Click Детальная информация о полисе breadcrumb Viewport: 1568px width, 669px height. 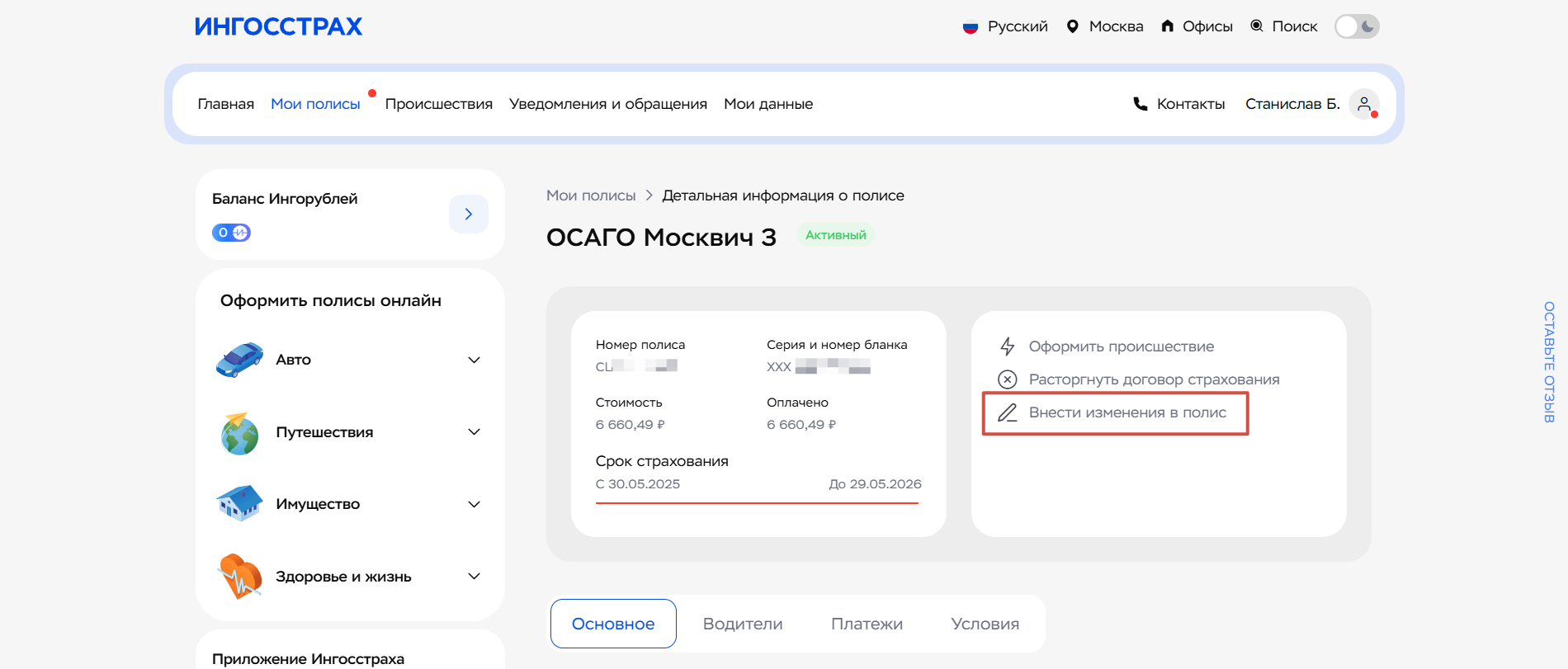tap(783, 196)
